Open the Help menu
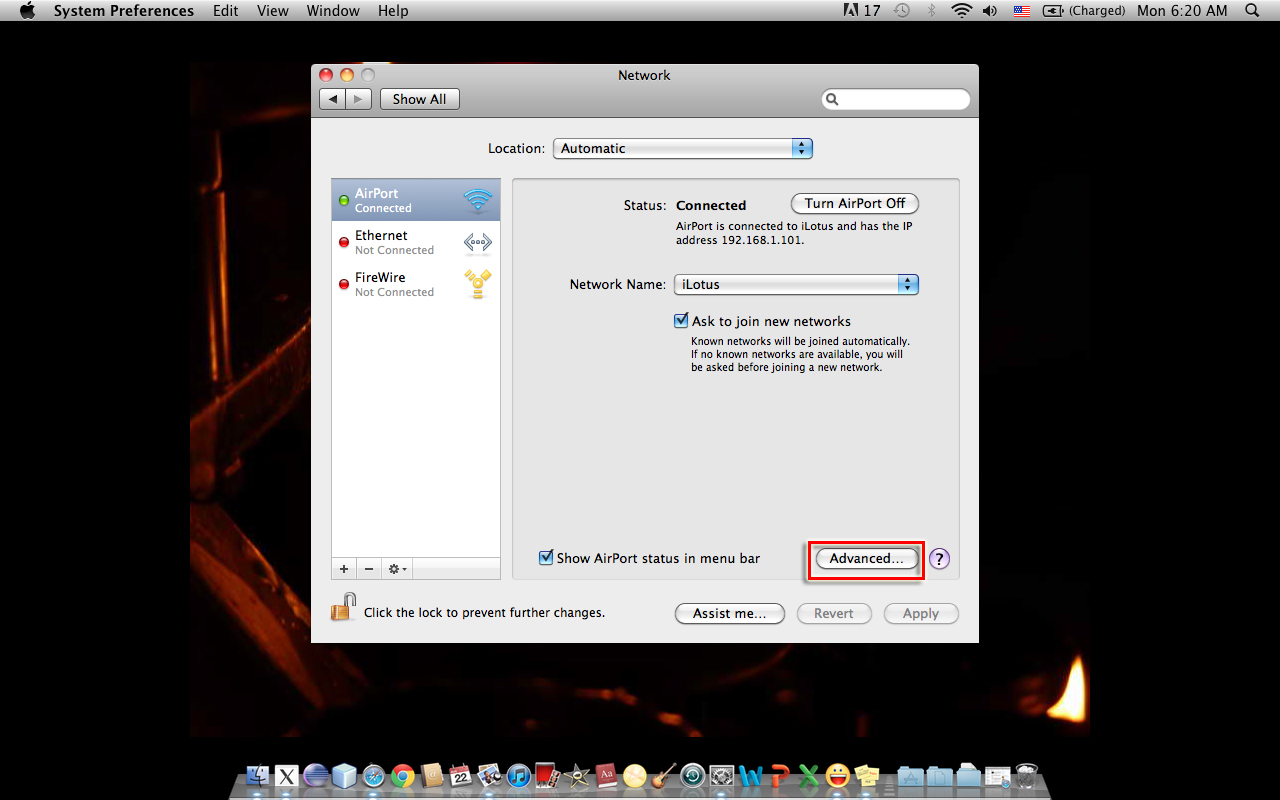This screenshot has width=1280, height=800. (393, 11)
